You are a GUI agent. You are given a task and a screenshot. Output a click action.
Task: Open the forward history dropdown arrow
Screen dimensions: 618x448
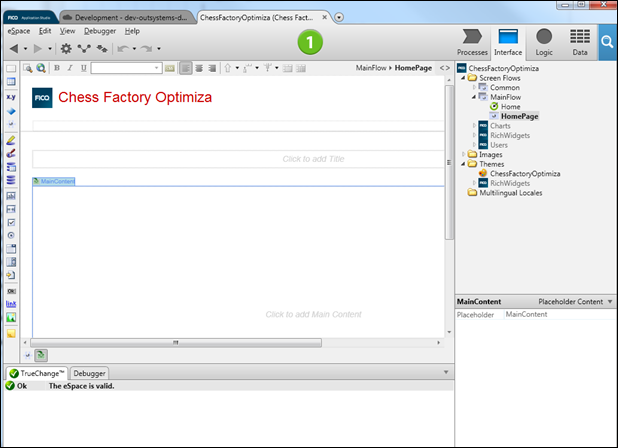tap(50, 49)
